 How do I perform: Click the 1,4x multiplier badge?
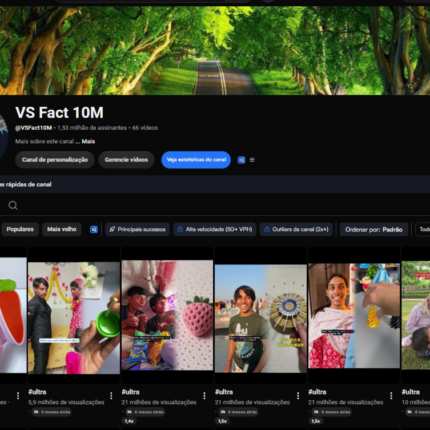(129, 421)
